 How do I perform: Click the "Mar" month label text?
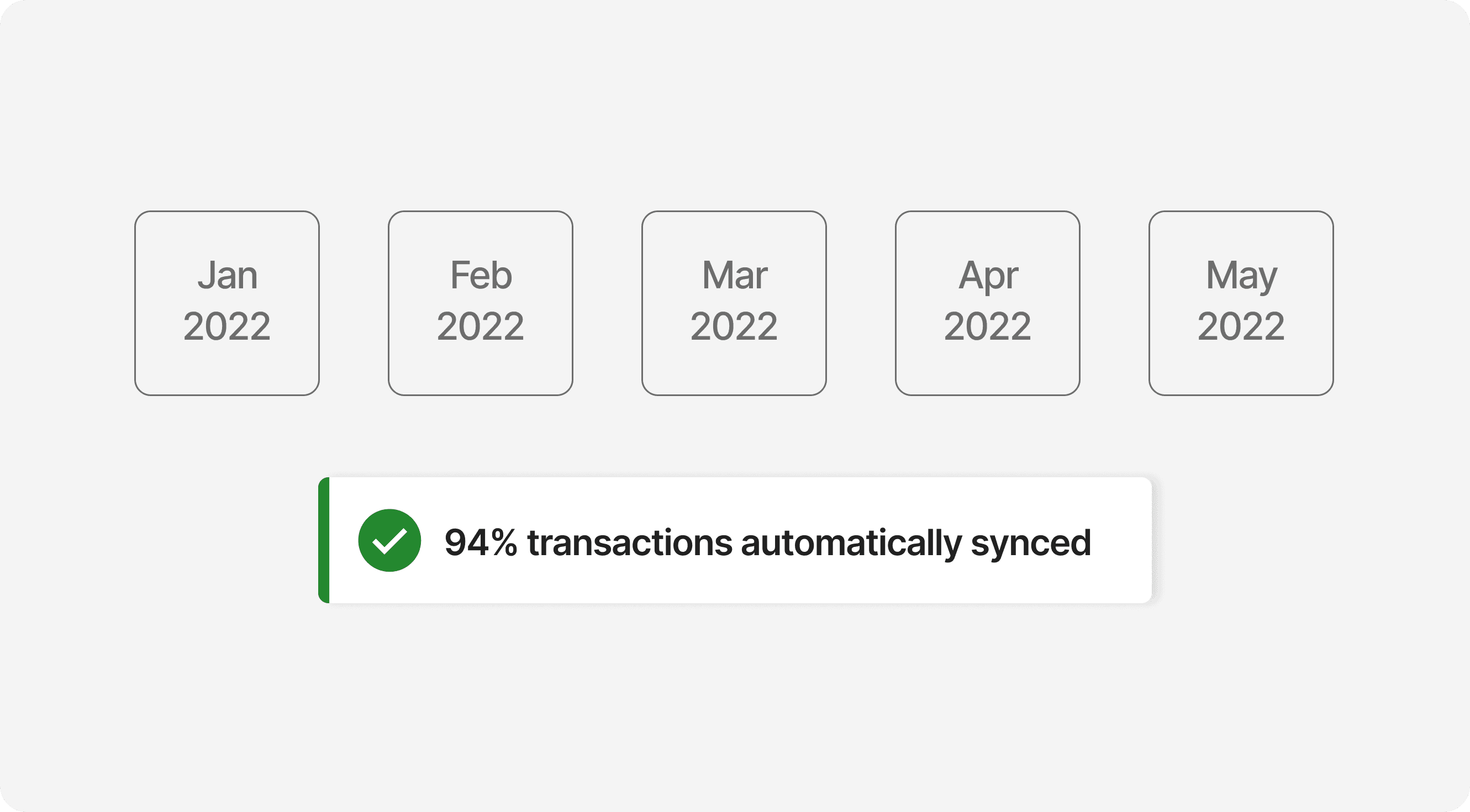pos(734,275)
